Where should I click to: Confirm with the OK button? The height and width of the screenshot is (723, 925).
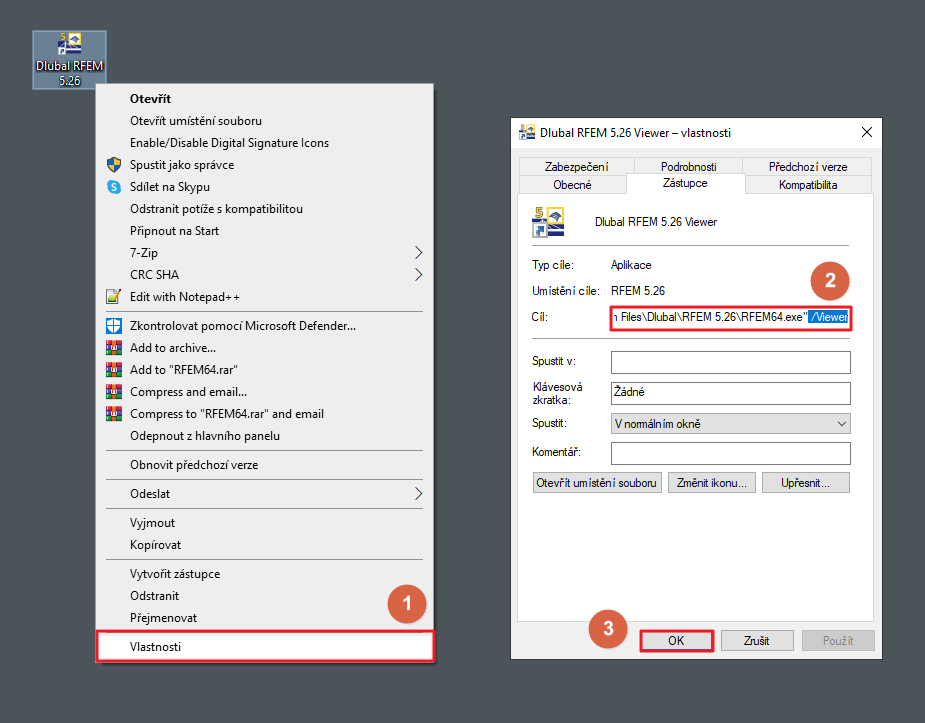(x=677, y=640)
